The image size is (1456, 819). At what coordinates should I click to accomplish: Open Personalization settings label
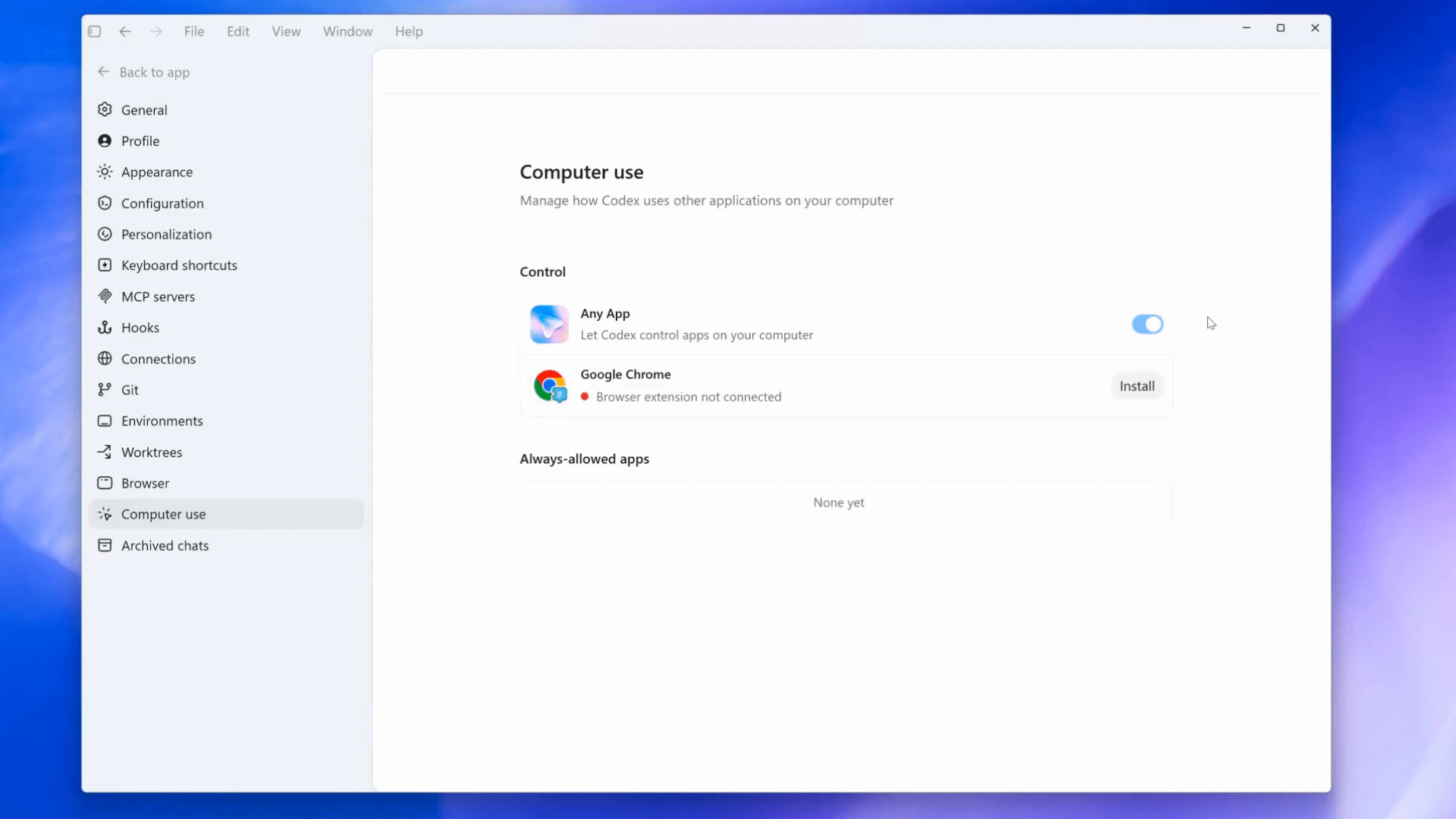[x=166, y=234]
